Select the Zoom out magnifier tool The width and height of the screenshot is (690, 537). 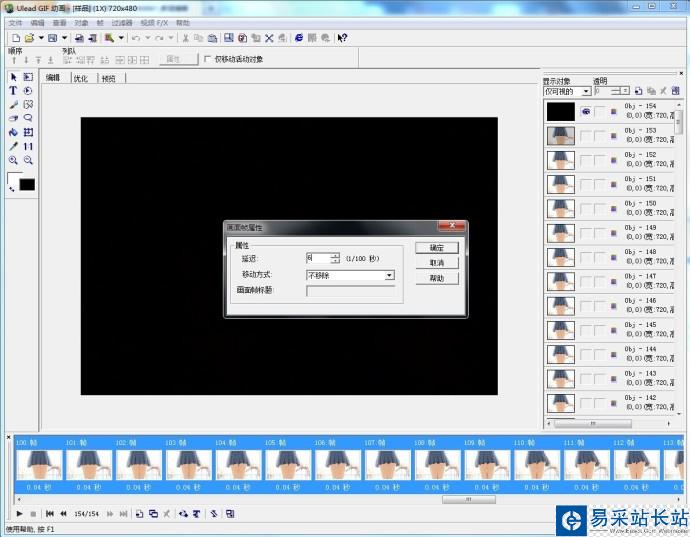coord(28,160)
